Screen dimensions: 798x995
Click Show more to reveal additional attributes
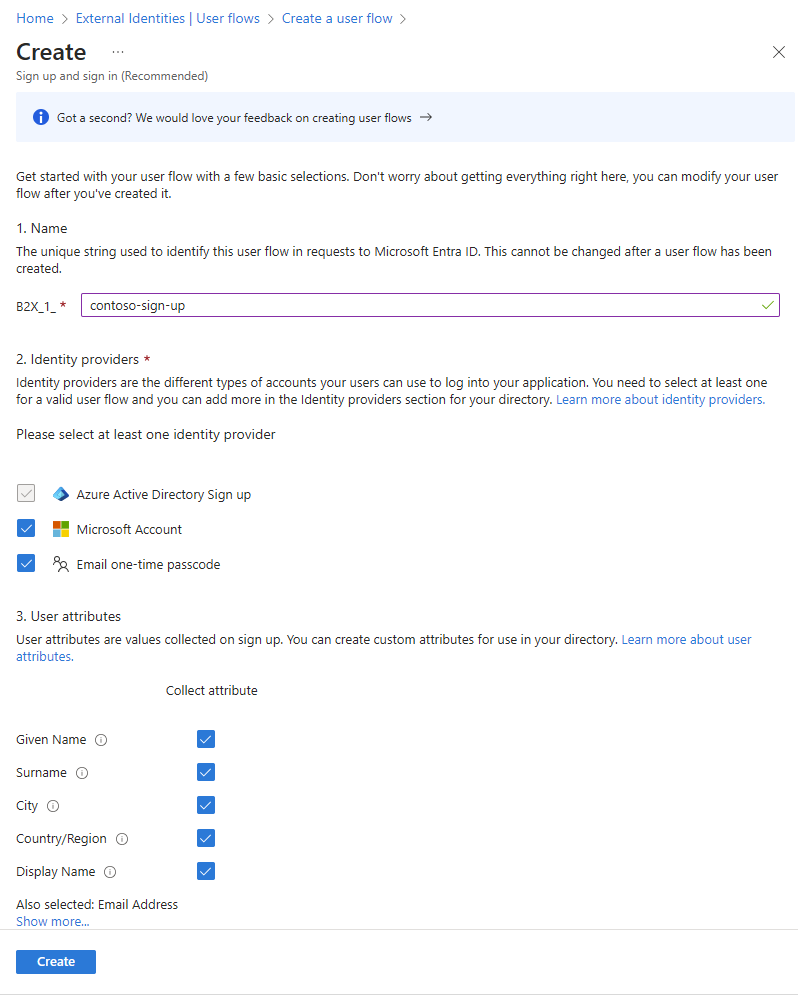[52, 921]
